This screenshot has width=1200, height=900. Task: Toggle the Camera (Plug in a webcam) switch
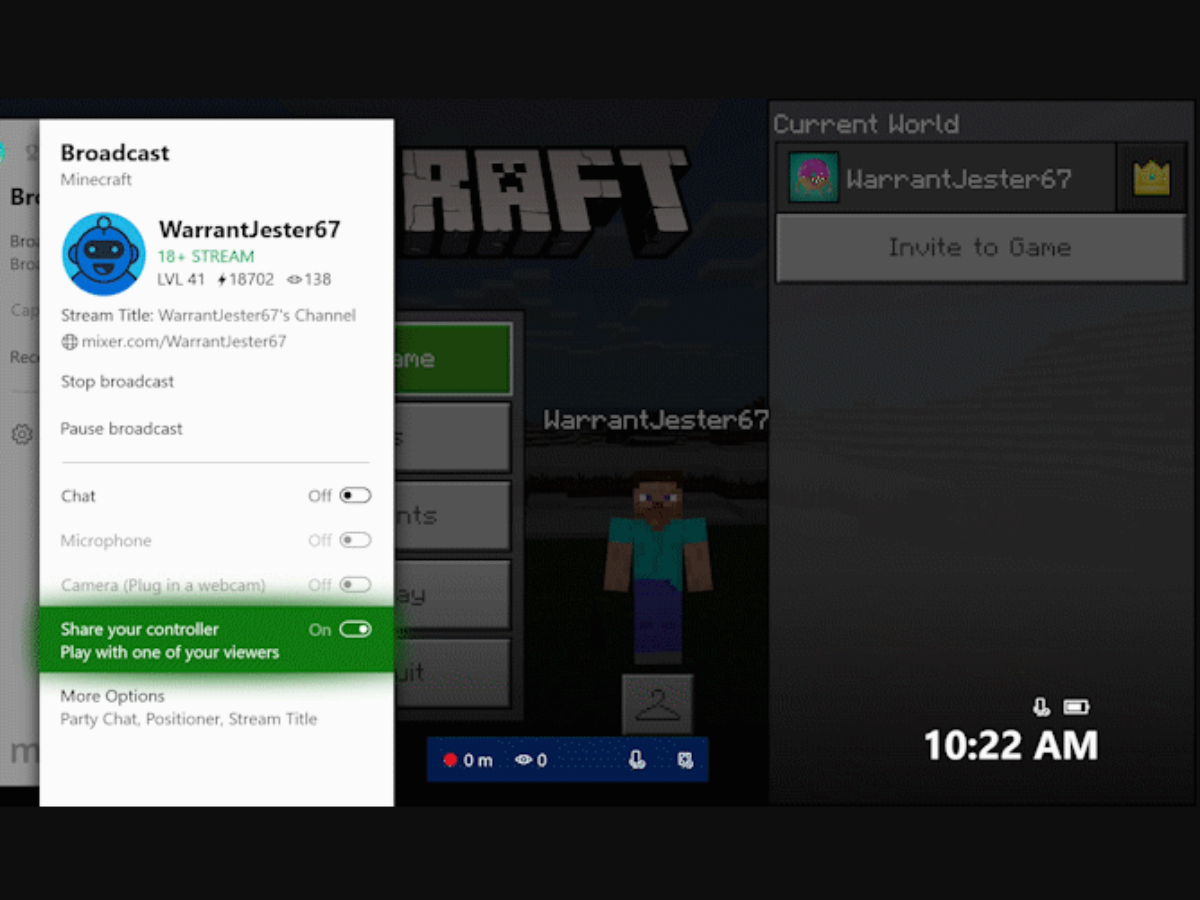(x=355, y=584)
